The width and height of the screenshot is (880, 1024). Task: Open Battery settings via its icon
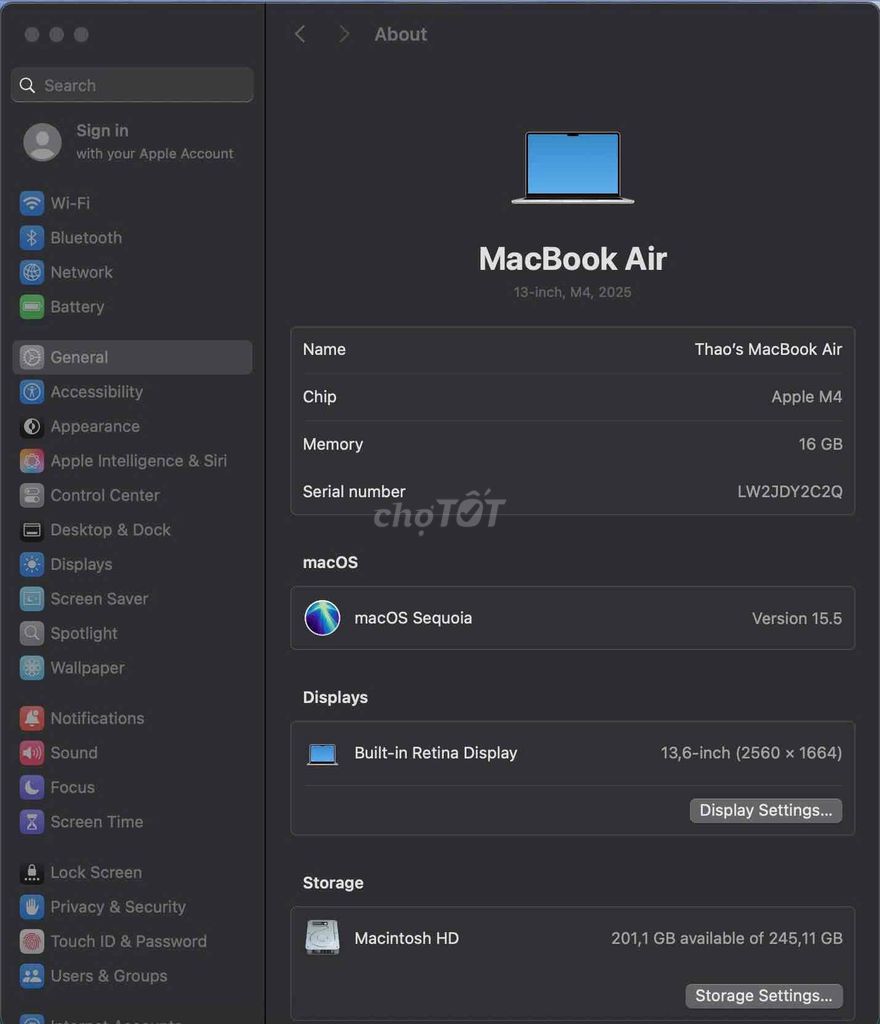pos(31,307)
